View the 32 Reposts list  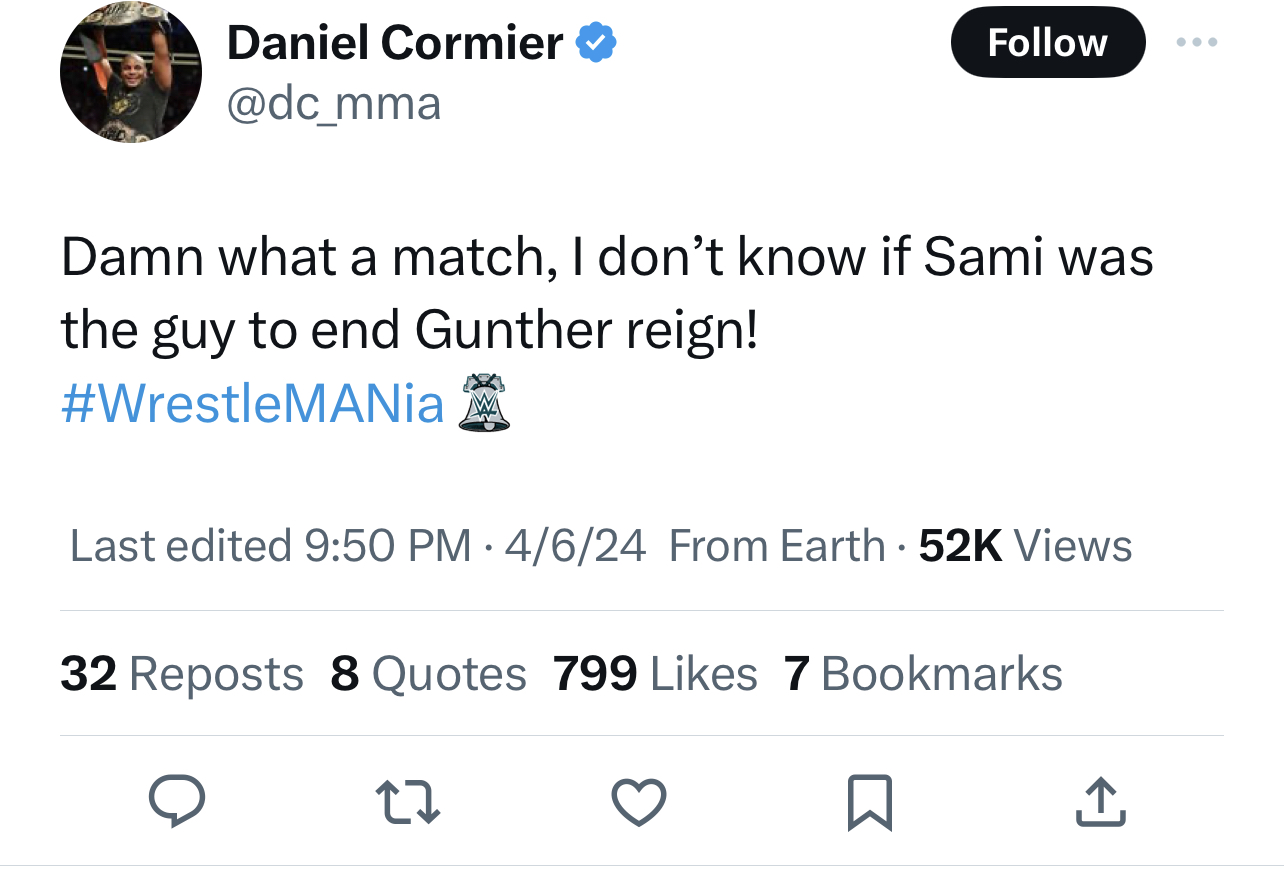(x=182, y=674)
